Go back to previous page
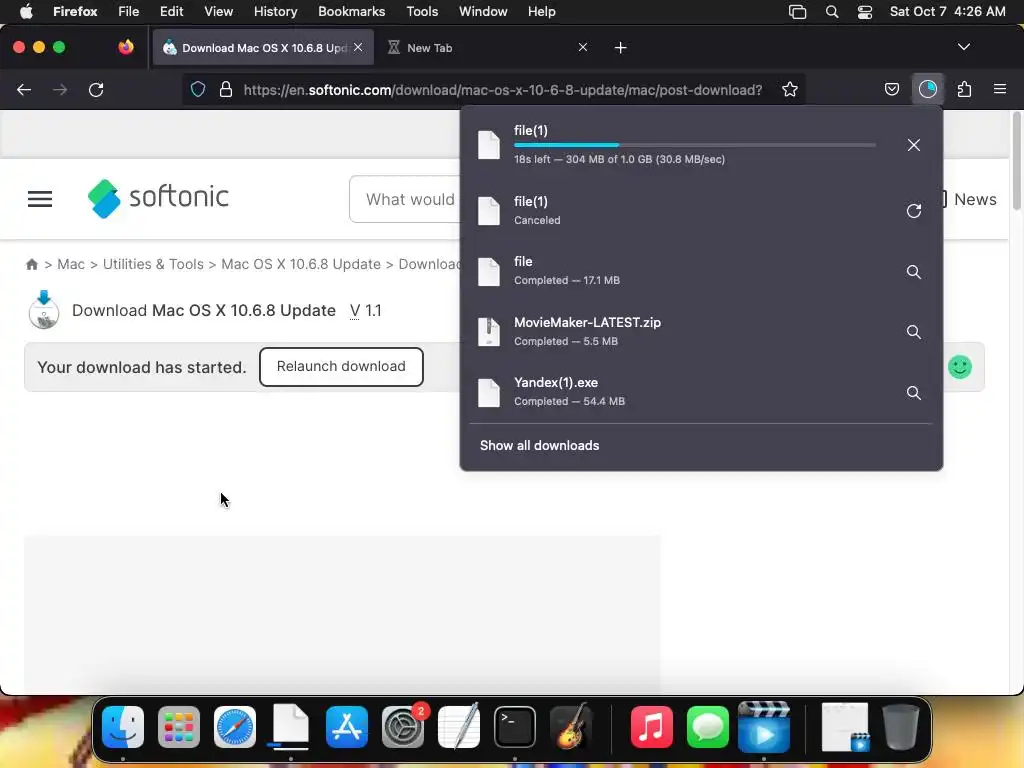 click(24, 89)
